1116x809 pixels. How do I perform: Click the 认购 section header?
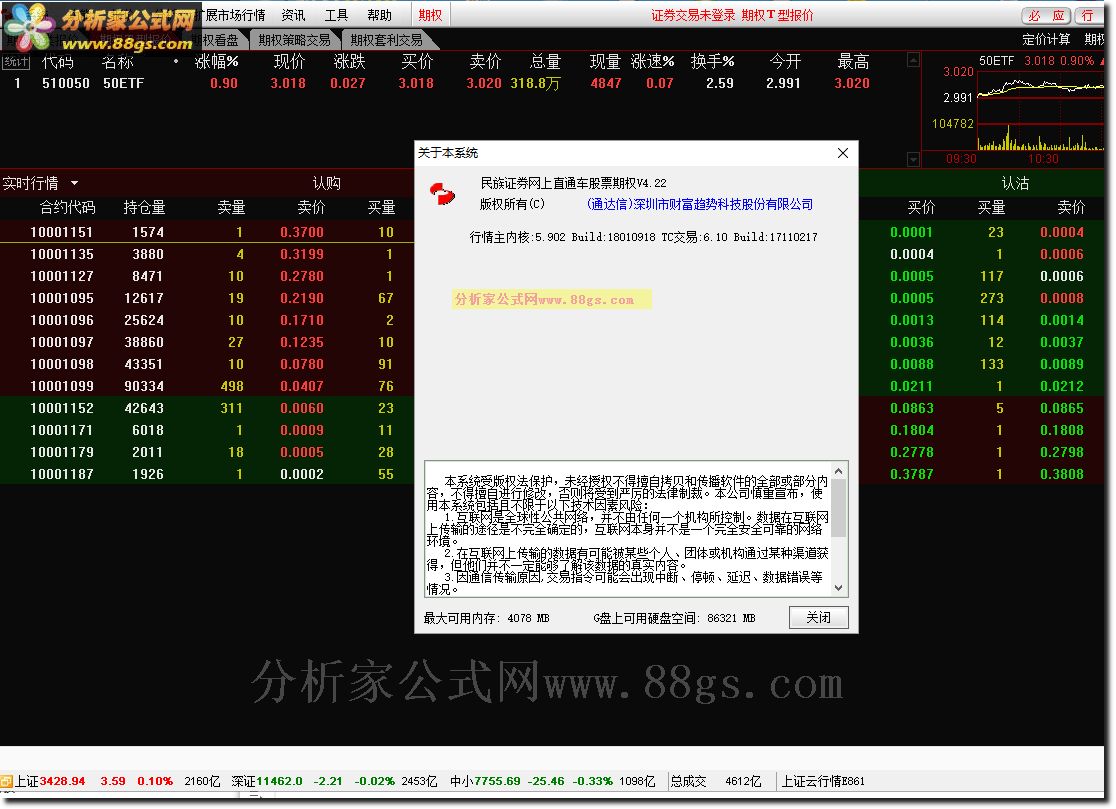tap(327, 183)
